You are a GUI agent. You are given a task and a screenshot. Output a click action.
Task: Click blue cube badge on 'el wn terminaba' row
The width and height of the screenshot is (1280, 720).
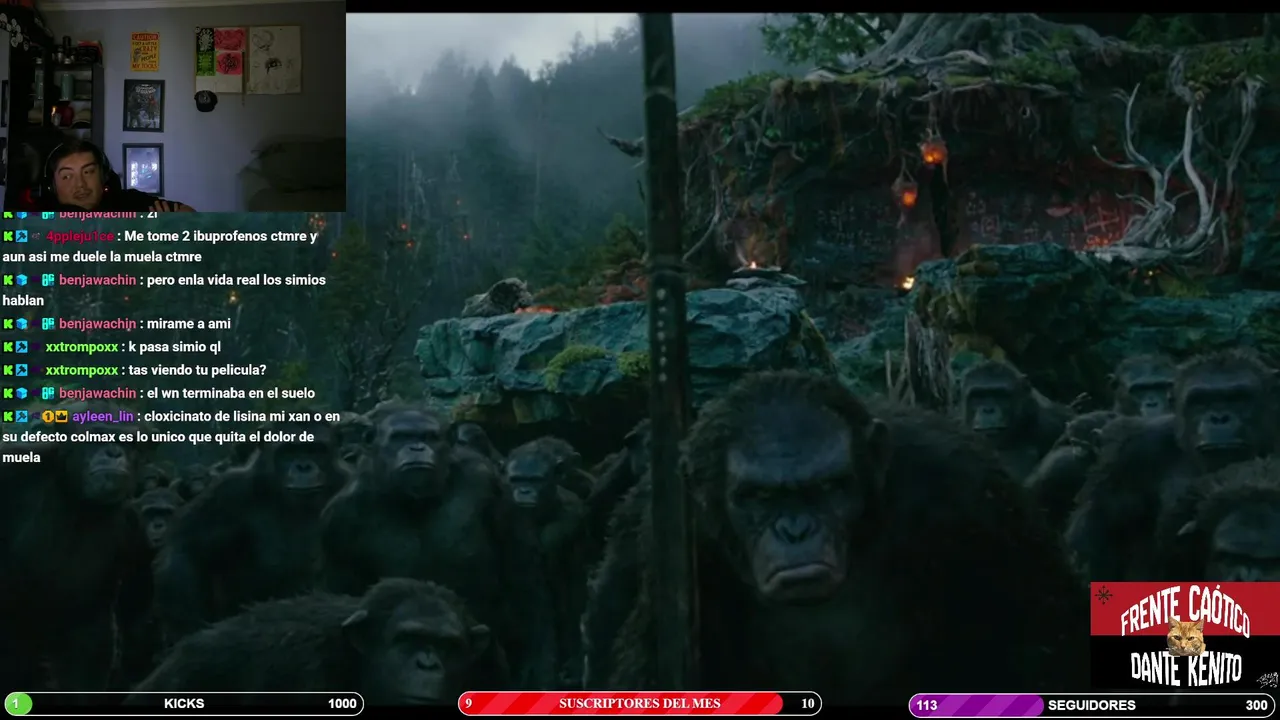21,393
